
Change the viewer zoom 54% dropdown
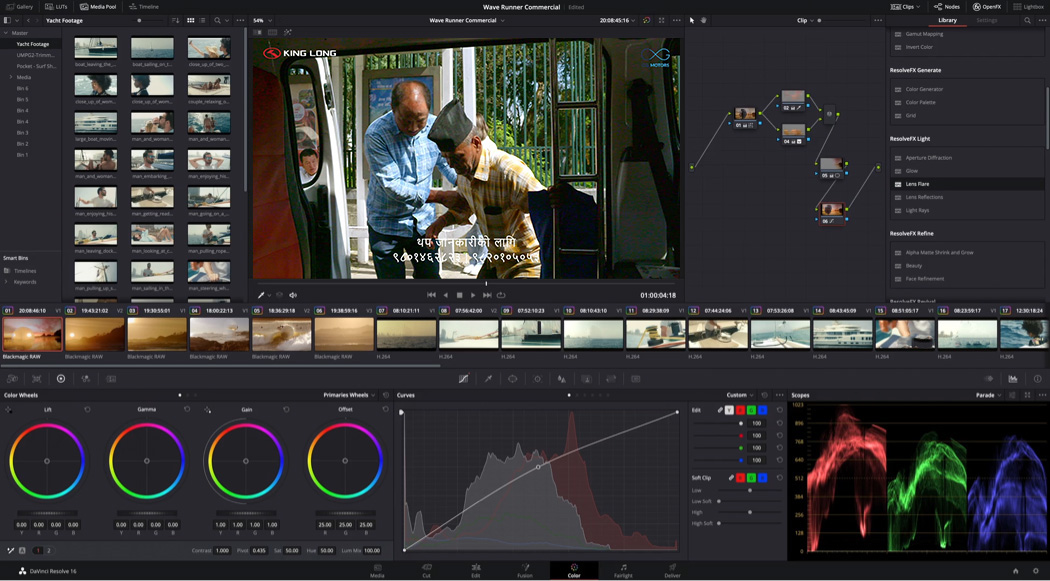click(x=261, y=20)
